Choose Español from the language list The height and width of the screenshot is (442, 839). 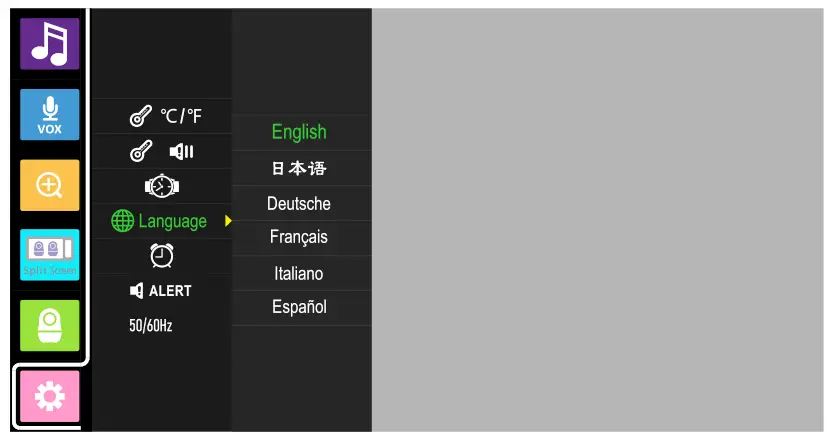click(299, 307)
